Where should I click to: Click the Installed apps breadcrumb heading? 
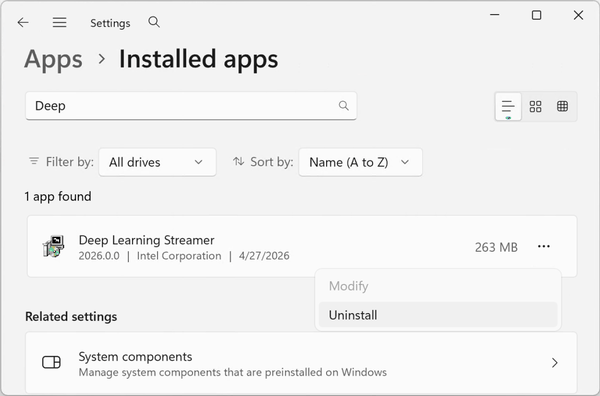[x=198, y=59]
